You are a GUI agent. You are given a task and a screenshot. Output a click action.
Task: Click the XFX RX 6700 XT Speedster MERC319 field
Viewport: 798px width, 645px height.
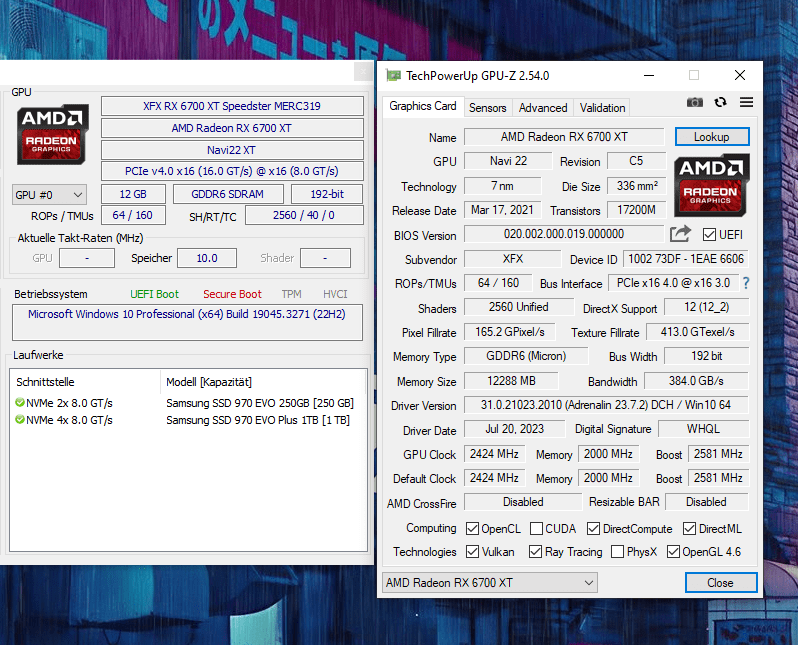232,106
